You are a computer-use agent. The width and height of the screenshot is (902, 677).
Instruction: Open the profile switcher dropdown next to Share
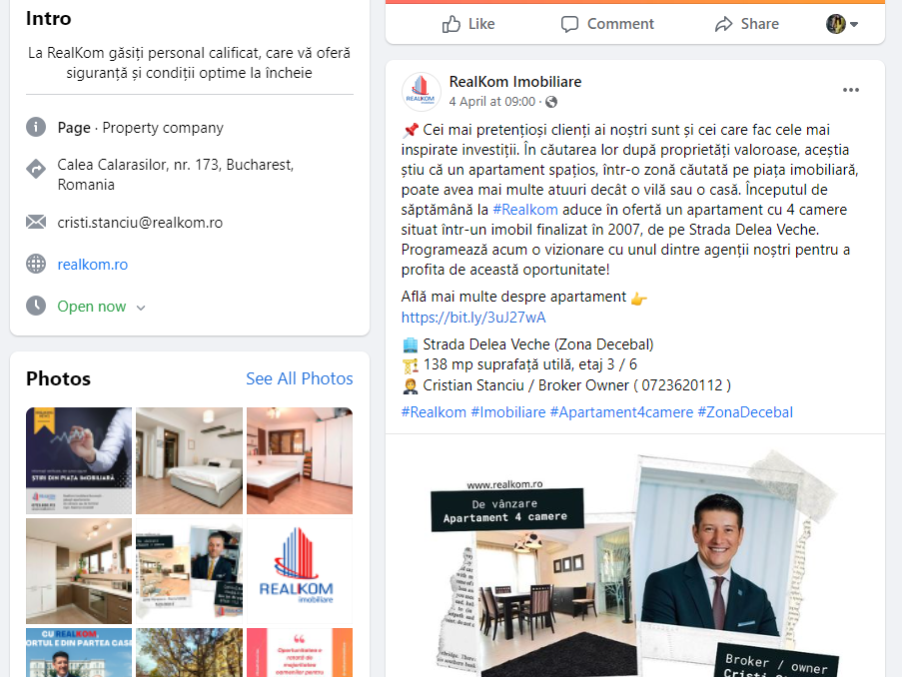[x=842, y=24]
